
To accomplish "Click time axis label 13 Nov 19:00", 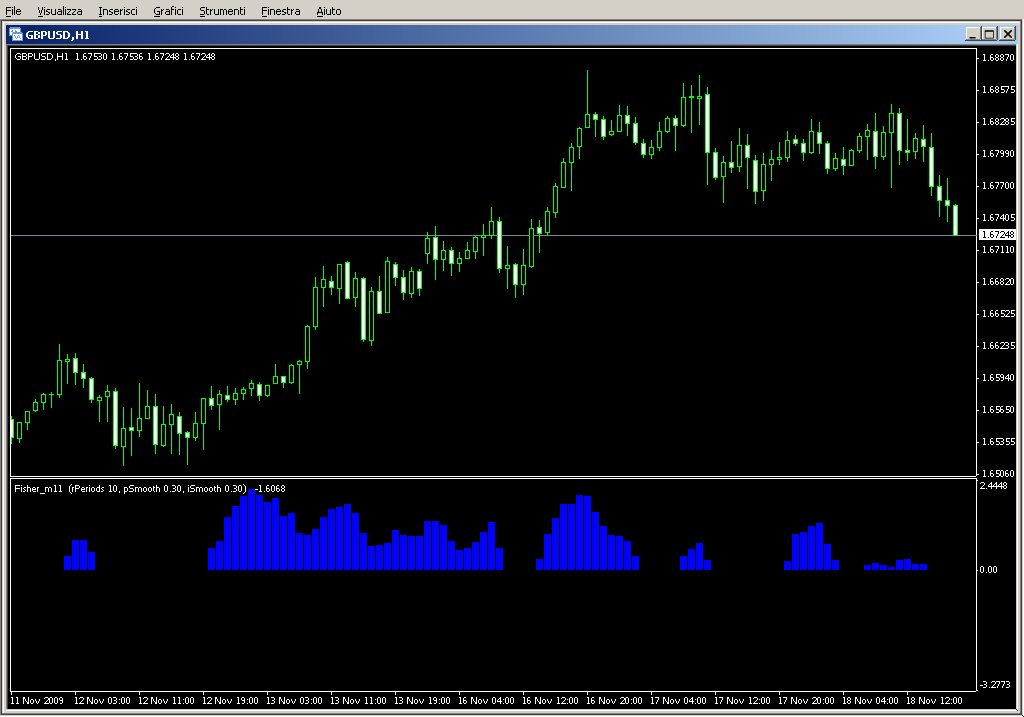I will coord(422,701).
